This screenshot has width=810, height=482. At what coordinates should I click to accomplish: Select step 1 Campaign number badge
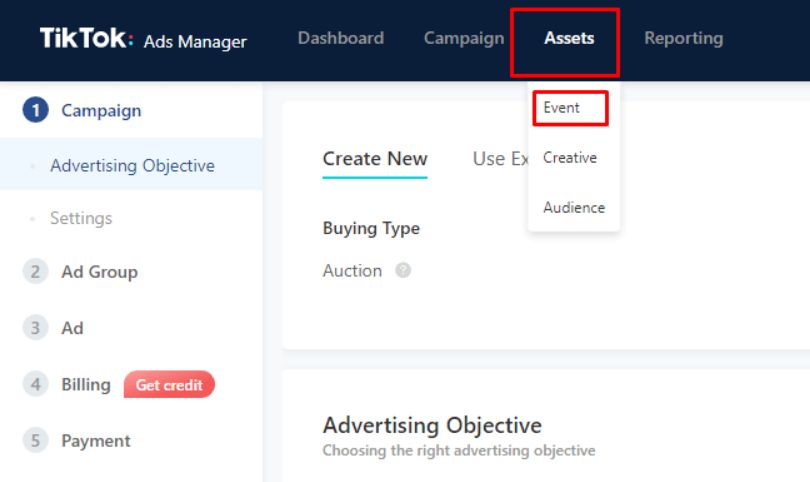click(35, 111)
